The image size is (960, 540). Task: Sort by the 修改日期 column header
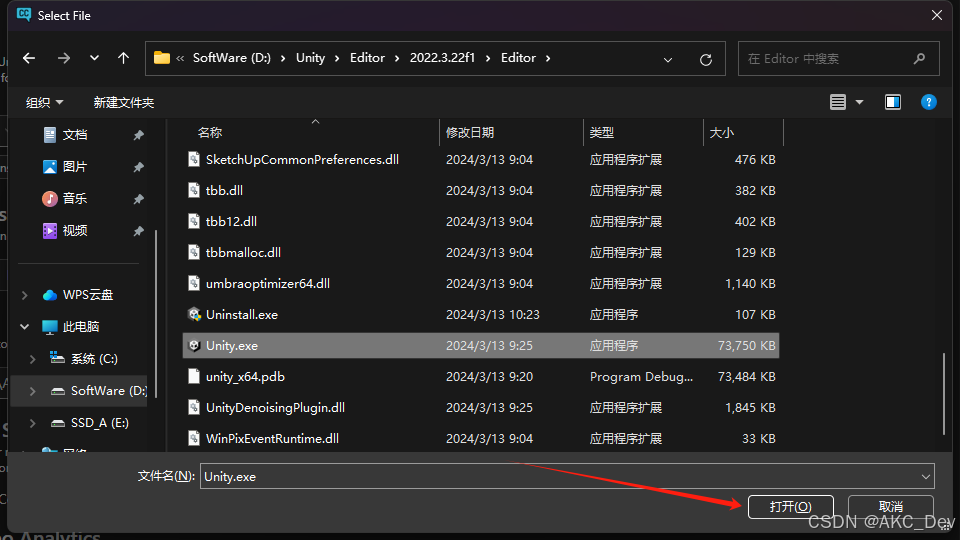click(x=470, y=132)
